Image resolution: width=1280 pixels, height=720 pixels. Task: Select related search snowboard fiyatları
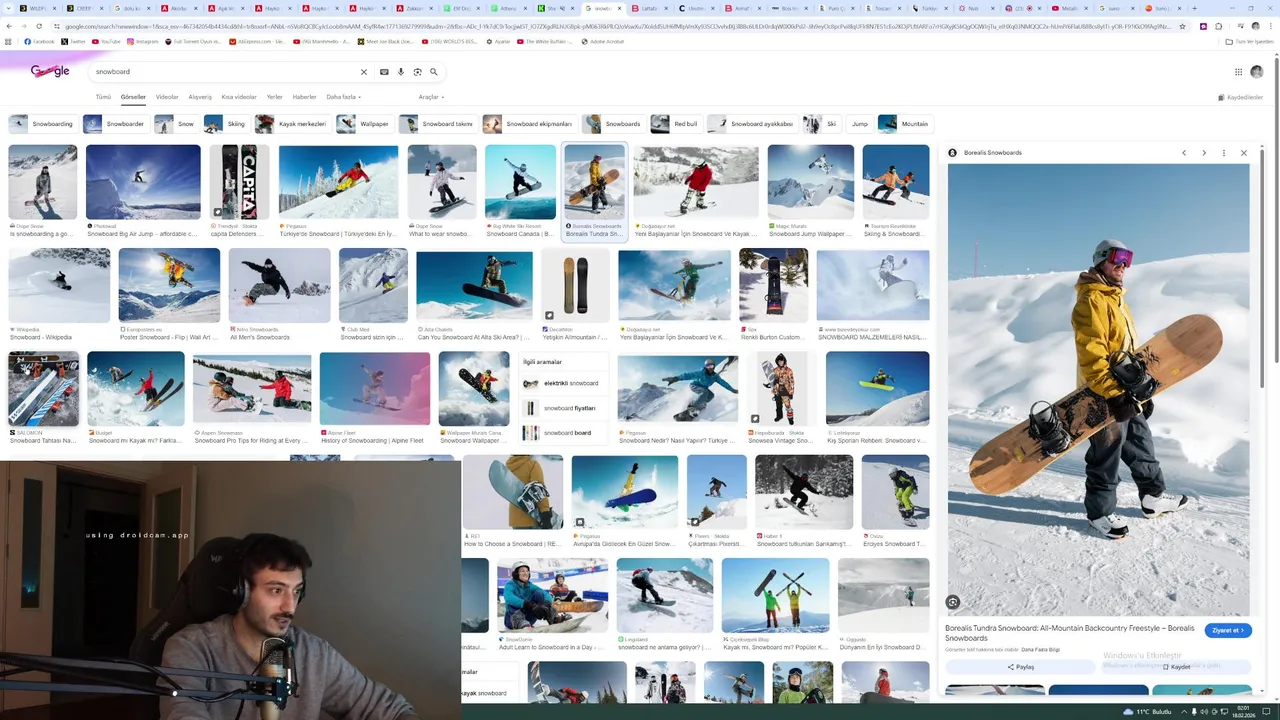pyautogui.click(x=563, y=408)
